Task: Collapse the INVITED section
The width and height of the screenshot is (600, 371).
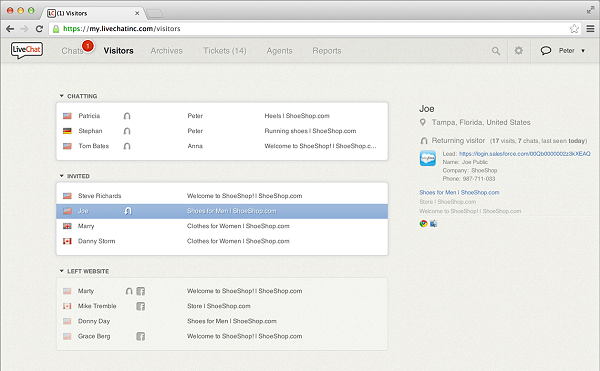Action: pyautogui.click(x=62, y=176)
